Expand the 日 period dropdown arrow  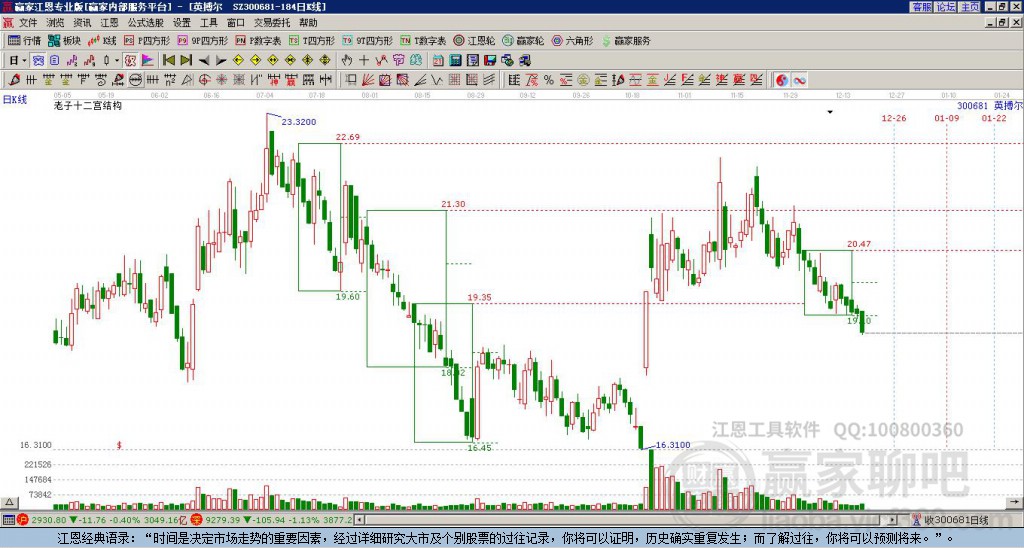(x=25, y=61)
